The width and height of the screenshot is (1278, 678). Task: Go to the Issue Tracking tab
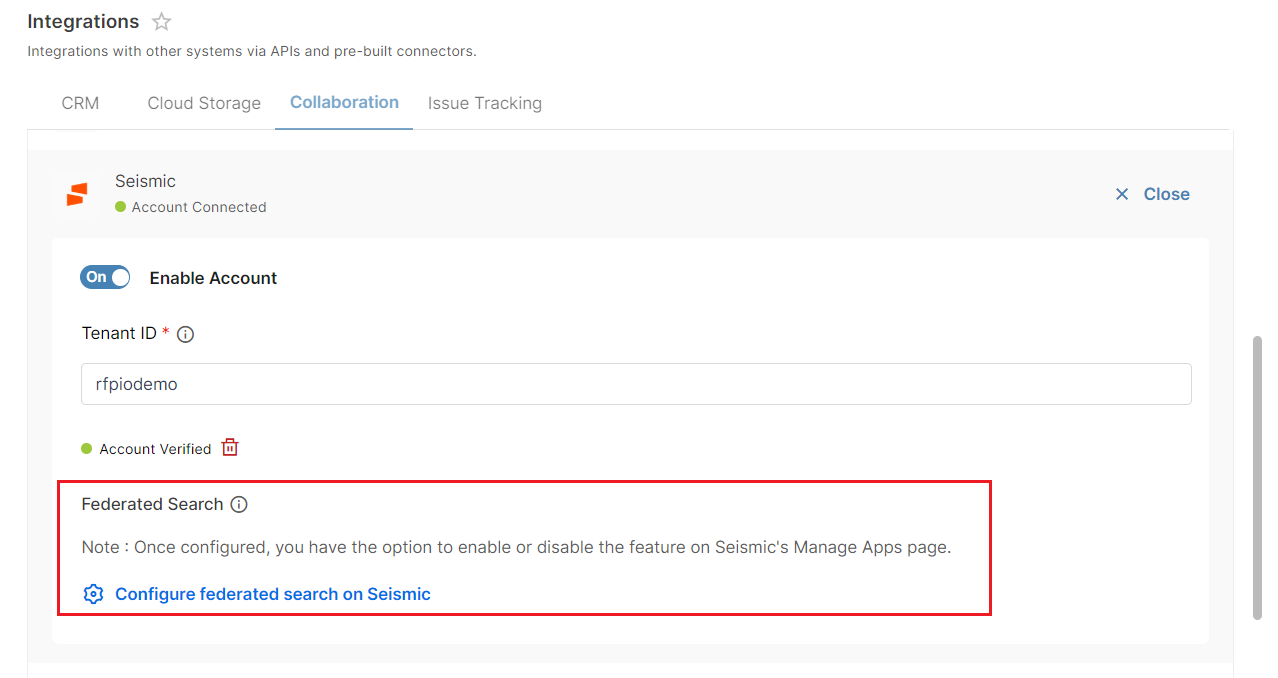(x=485, y=103)
